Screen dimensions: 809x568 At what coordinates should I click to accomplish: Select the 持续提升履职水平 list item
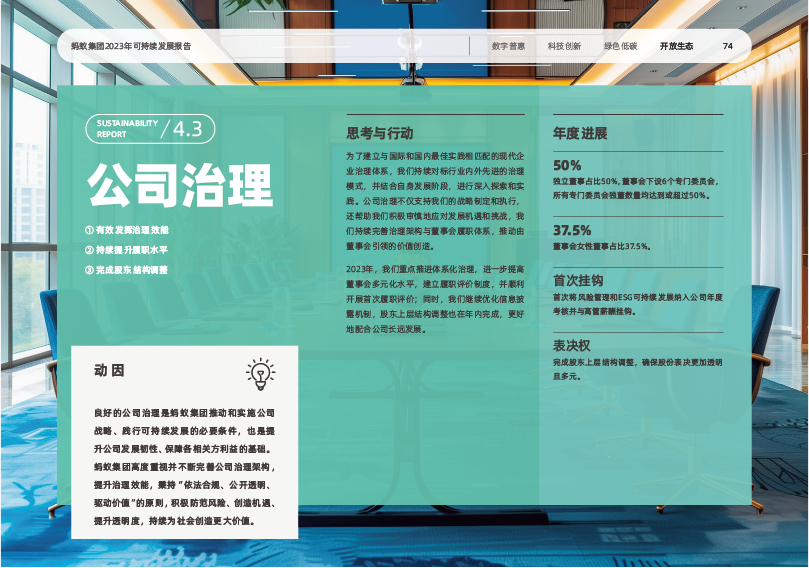[132, 250]
